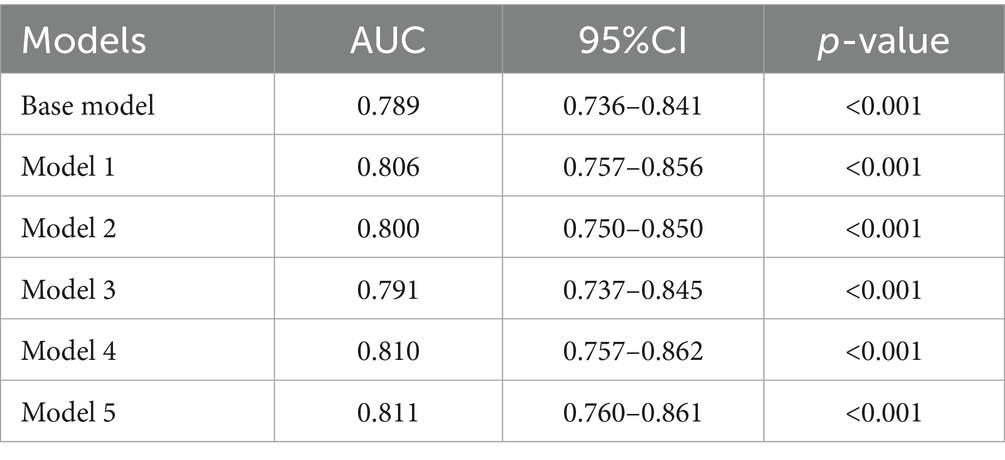Click the p-value column header
This screenshot has height=460, width=1005.
click(x=883, y=42)
